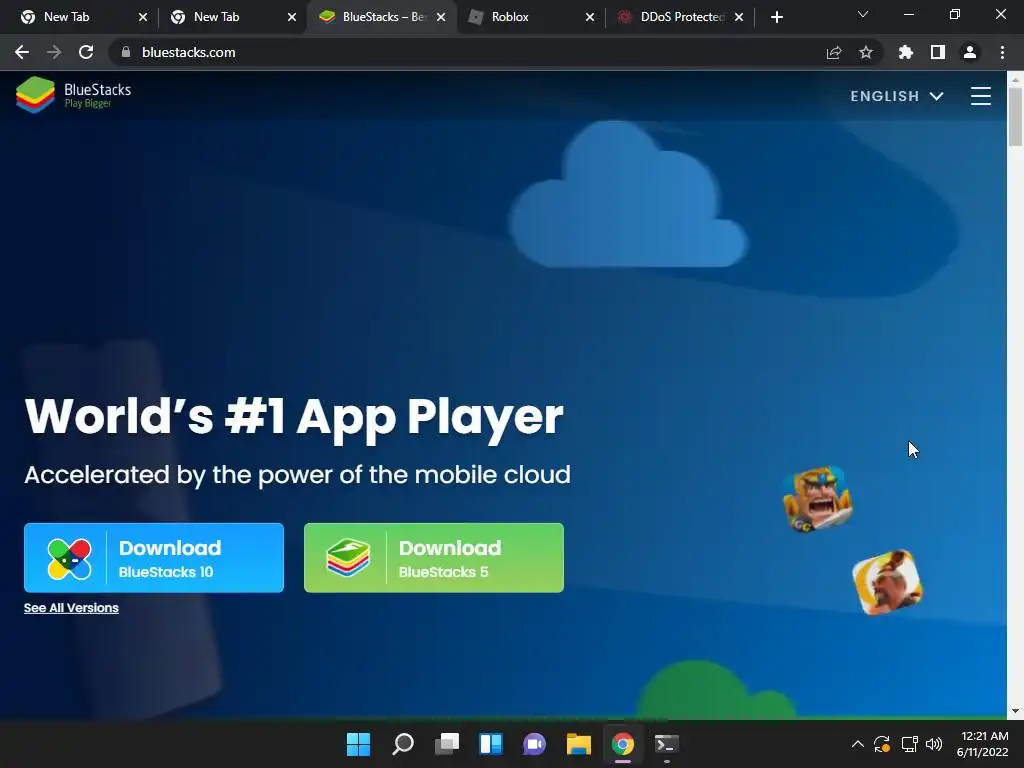The width and height of the screenshot is (1024, 768).
Task: Open the hamburger menu on the BlueStacks site
Action: 980,96
